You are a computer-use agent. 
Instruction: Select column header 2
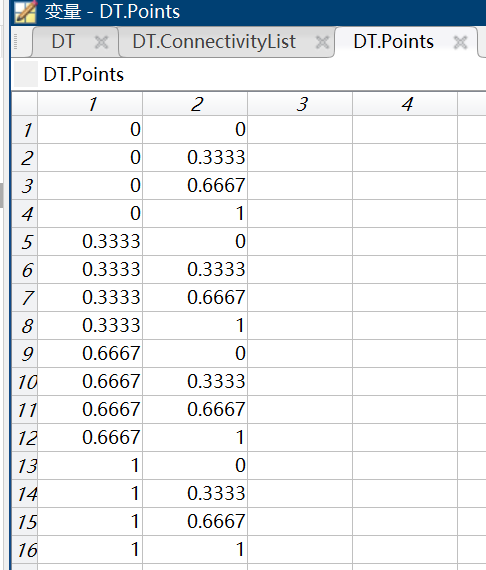195,104
